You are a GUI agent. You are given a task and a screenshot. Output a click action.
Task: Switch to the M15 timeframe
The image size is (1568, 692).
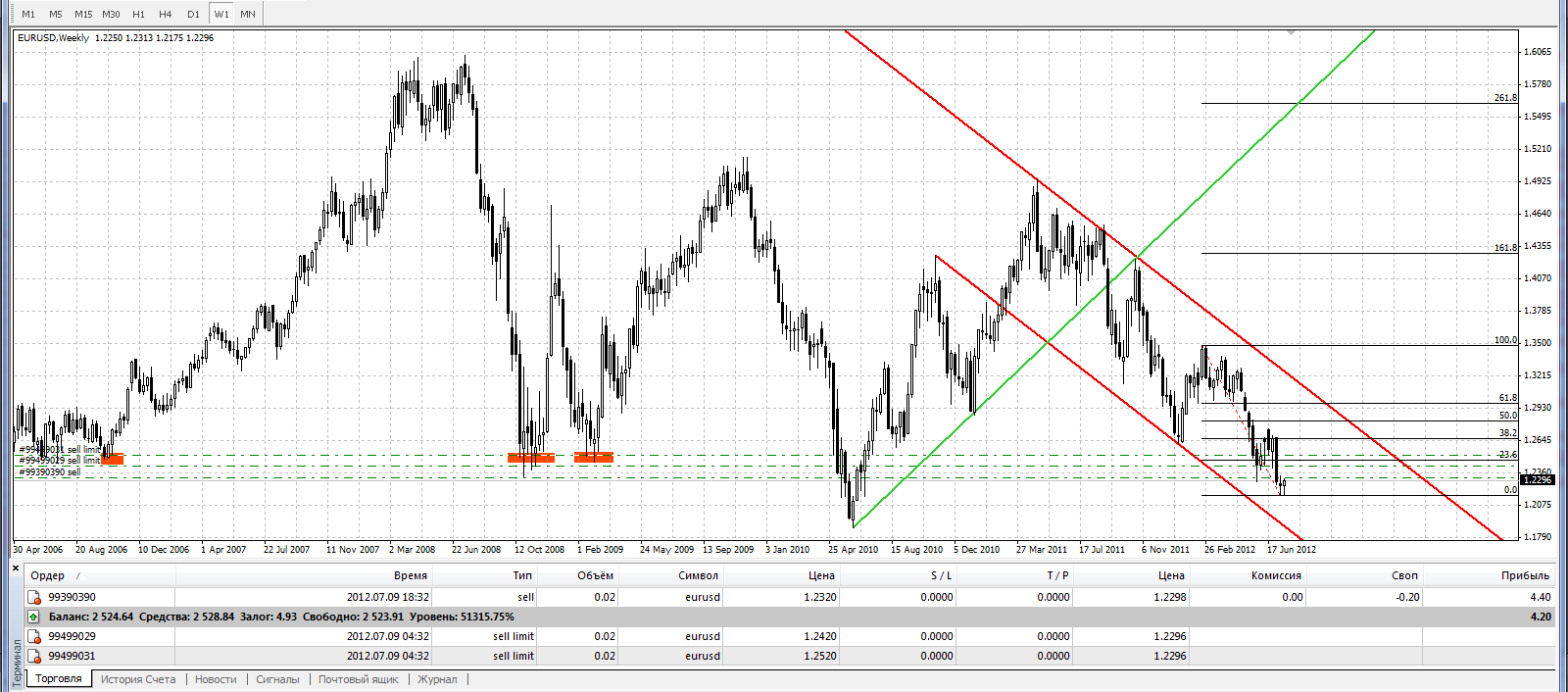coord(83,14)
